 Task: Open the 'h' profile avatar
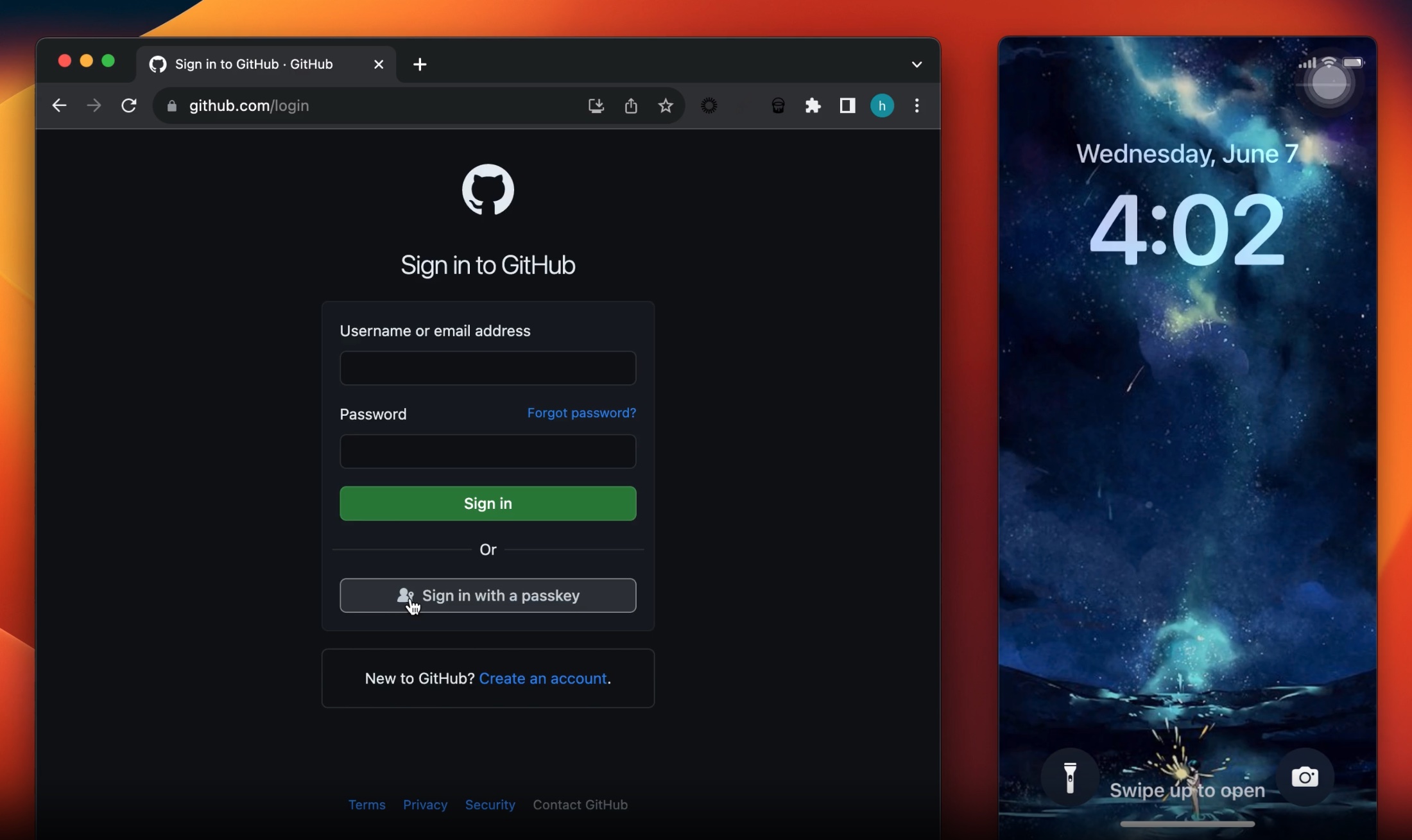tap(882, 105)
